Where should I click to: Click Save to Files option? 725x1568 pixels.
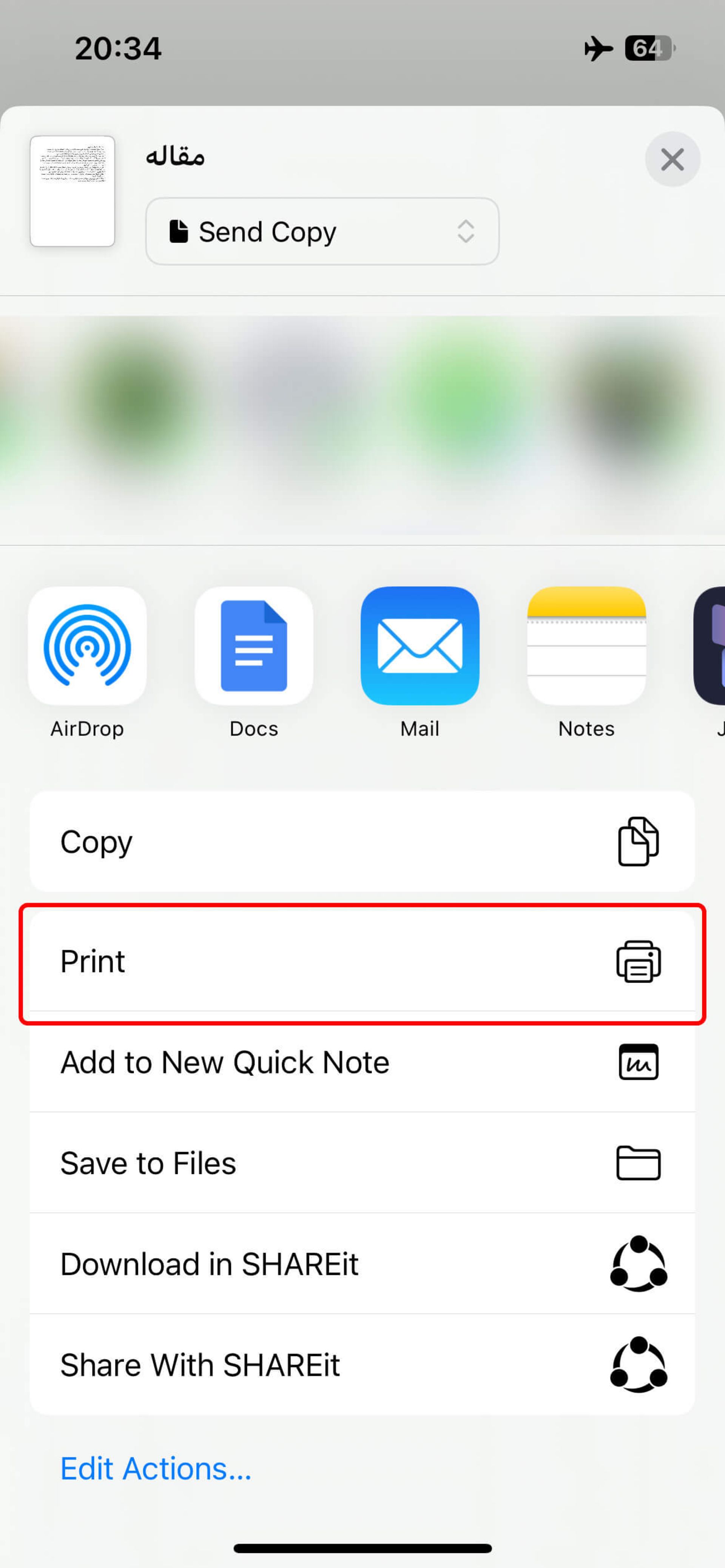362,1163
